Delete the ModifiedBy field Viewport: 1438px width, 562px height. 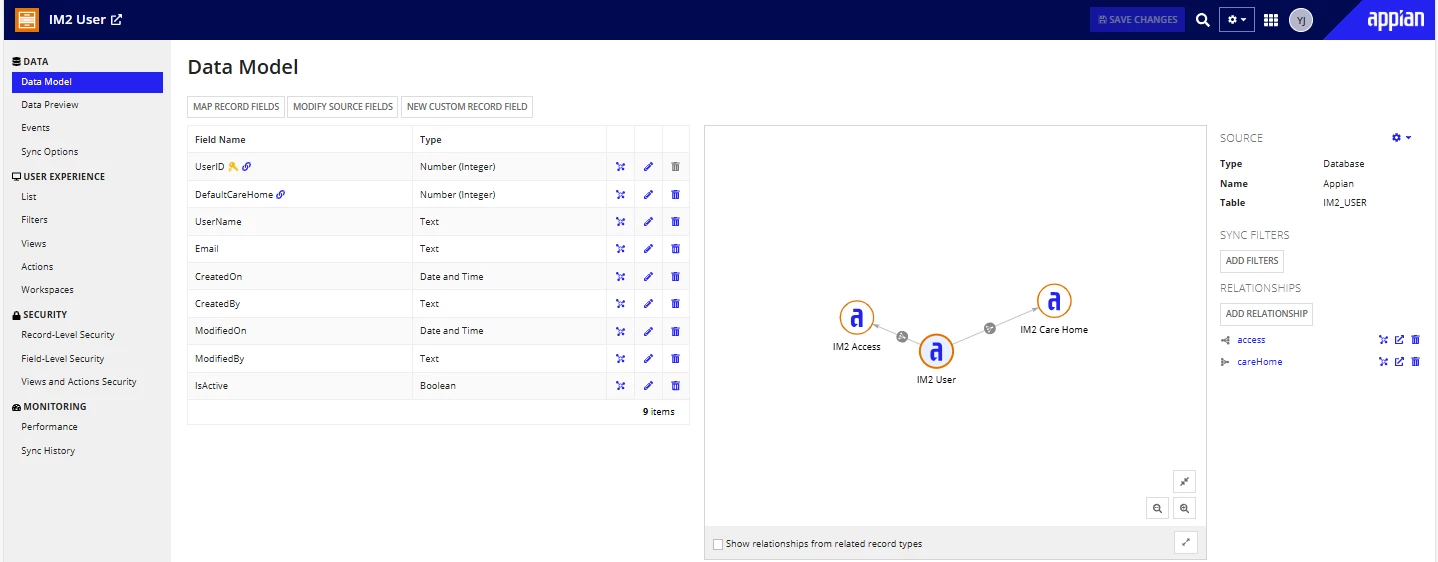pos(675,358)
